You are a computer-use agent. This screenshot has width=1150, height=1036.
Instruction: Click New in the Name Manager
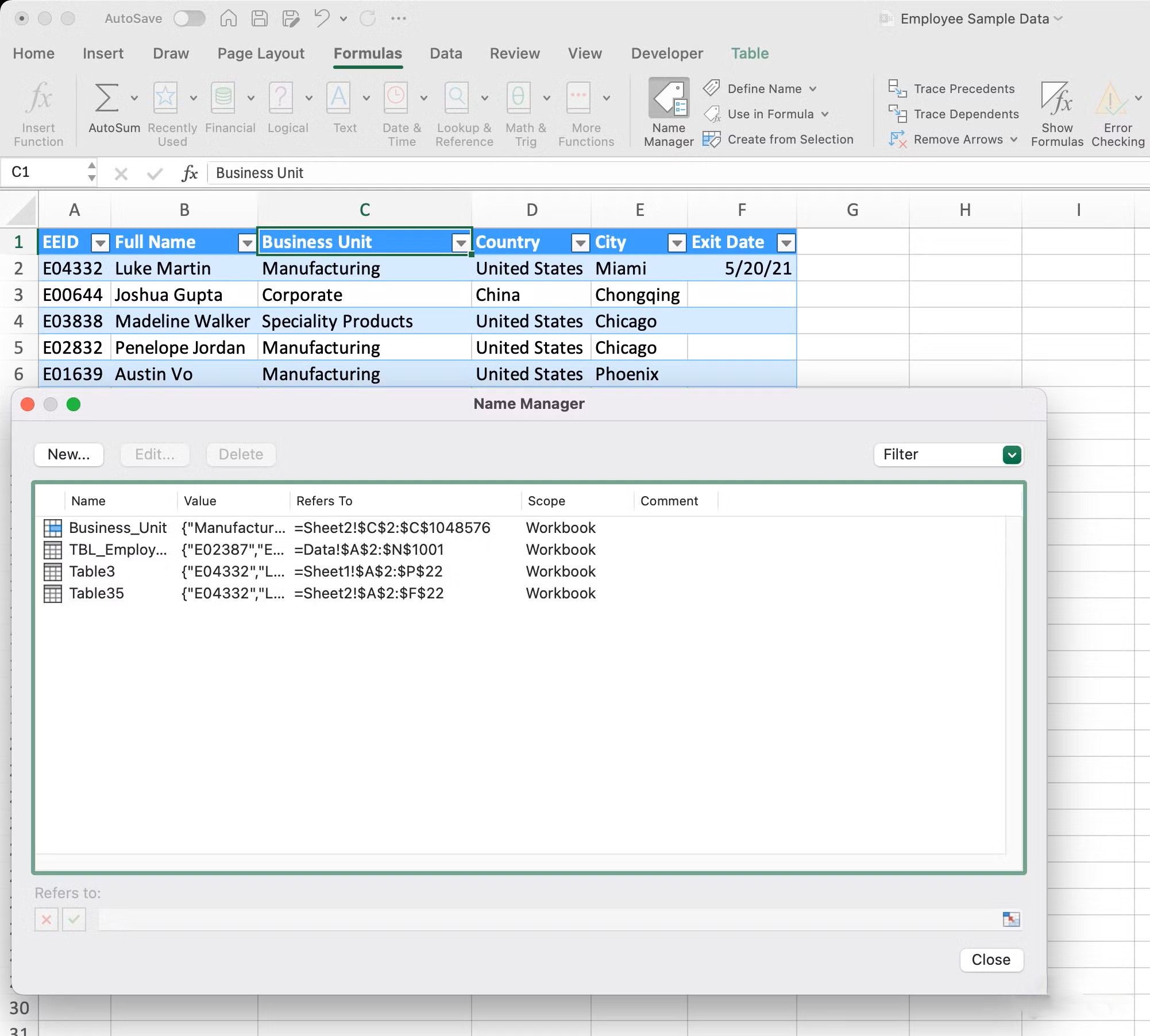(x=68, y=454)
